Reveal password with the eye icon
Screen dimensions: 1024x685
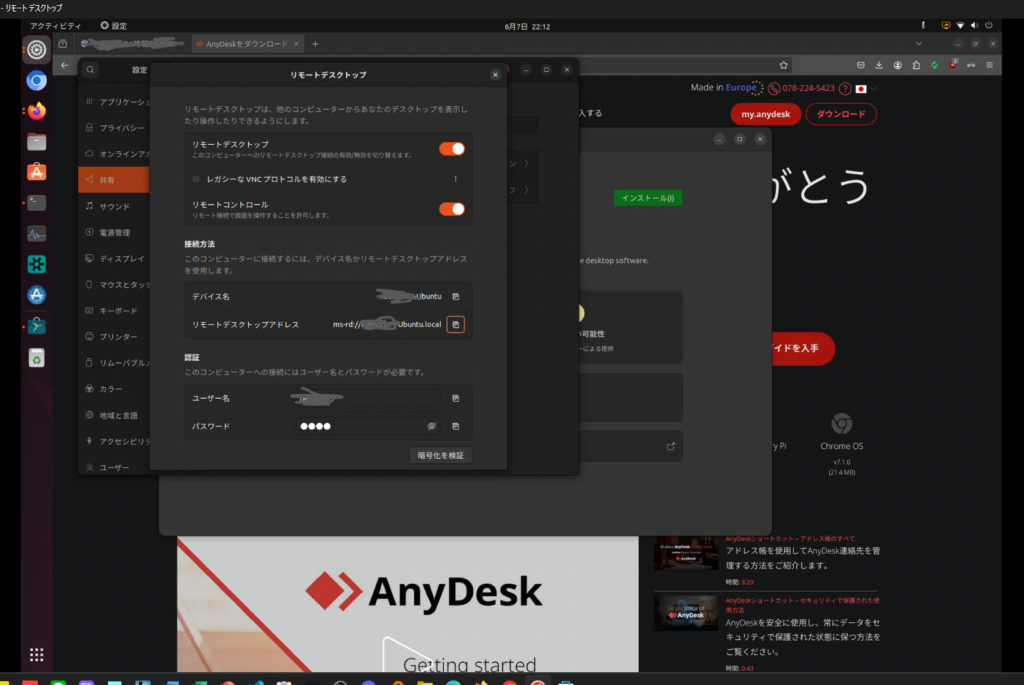coord(432,426)
